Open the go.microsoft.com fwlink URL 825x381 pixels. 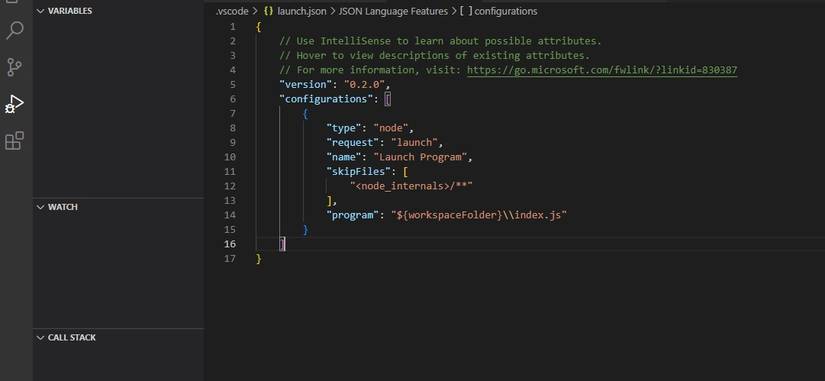click(x=602, y=70)
